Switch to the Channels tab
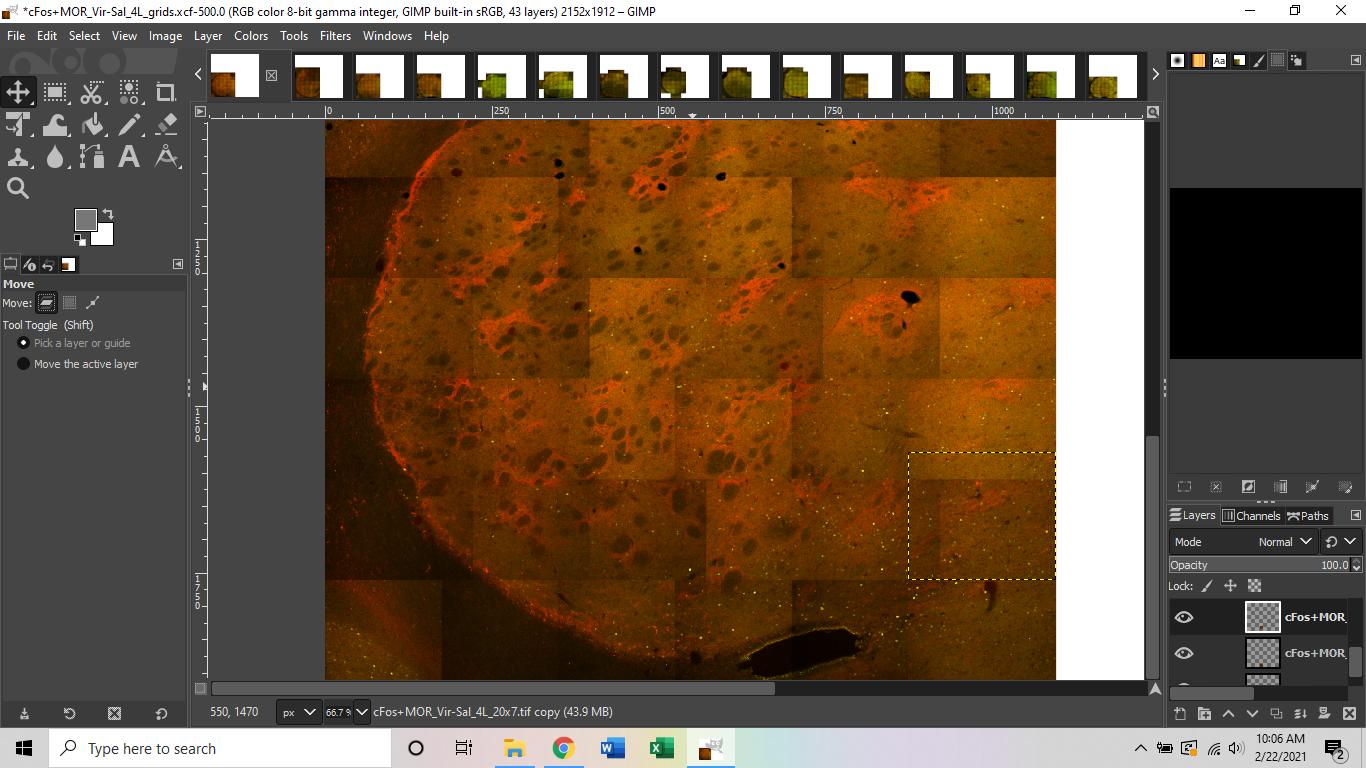1366x768 pixels. pyautogui.click(x=1251, y=515)
